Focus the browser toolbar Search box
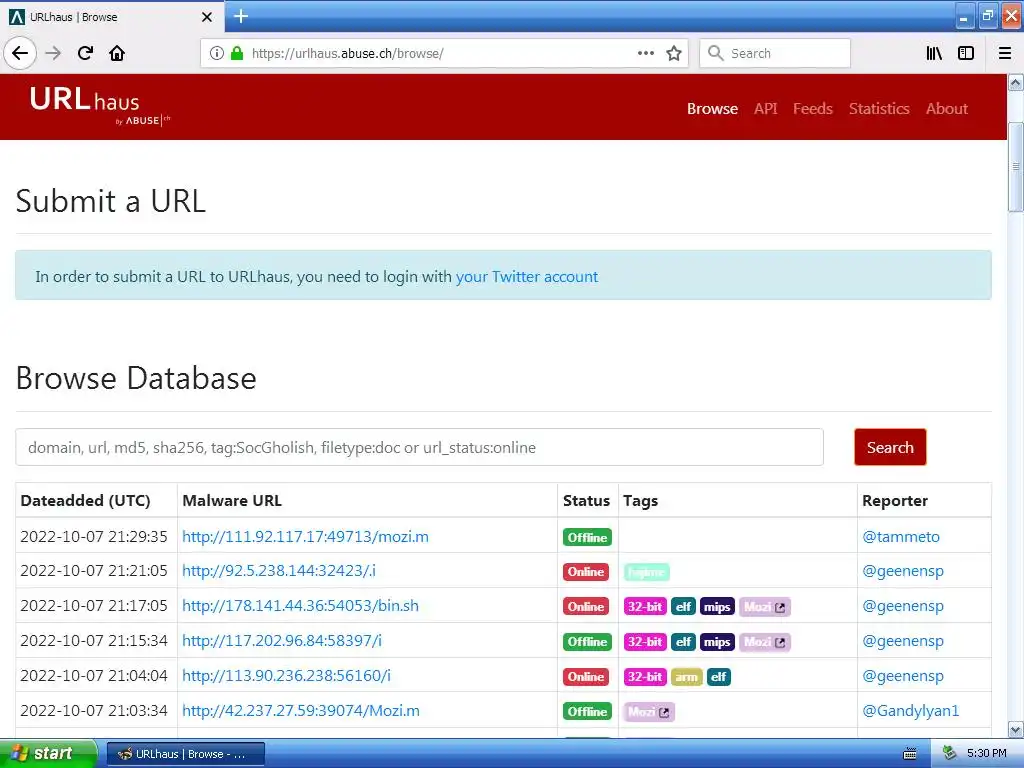 coord(775,53)
